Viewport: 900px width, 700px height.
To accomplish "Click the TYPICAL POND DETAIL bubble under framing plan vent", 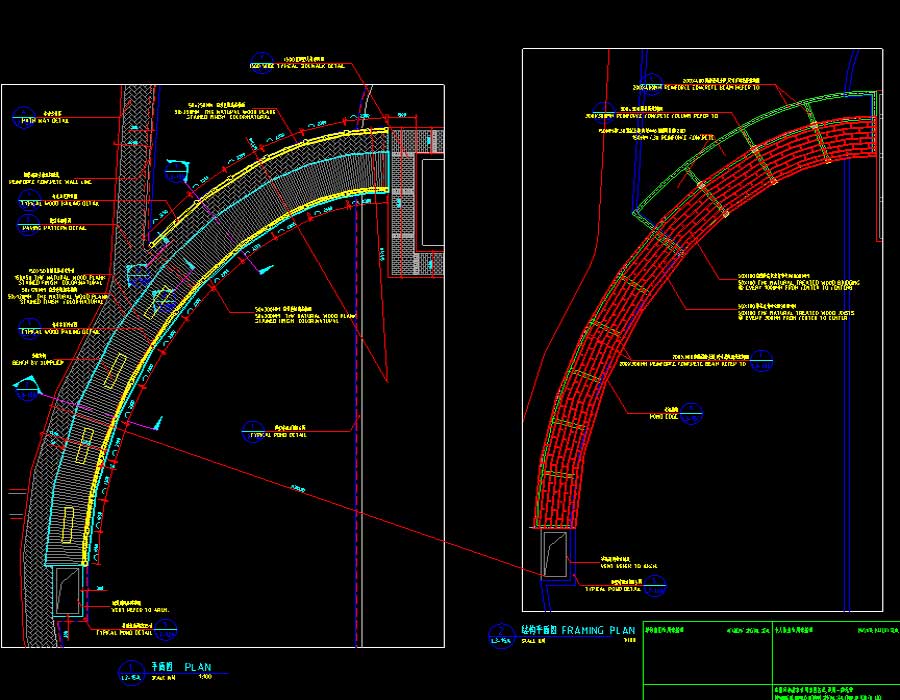I will (653, 588).
